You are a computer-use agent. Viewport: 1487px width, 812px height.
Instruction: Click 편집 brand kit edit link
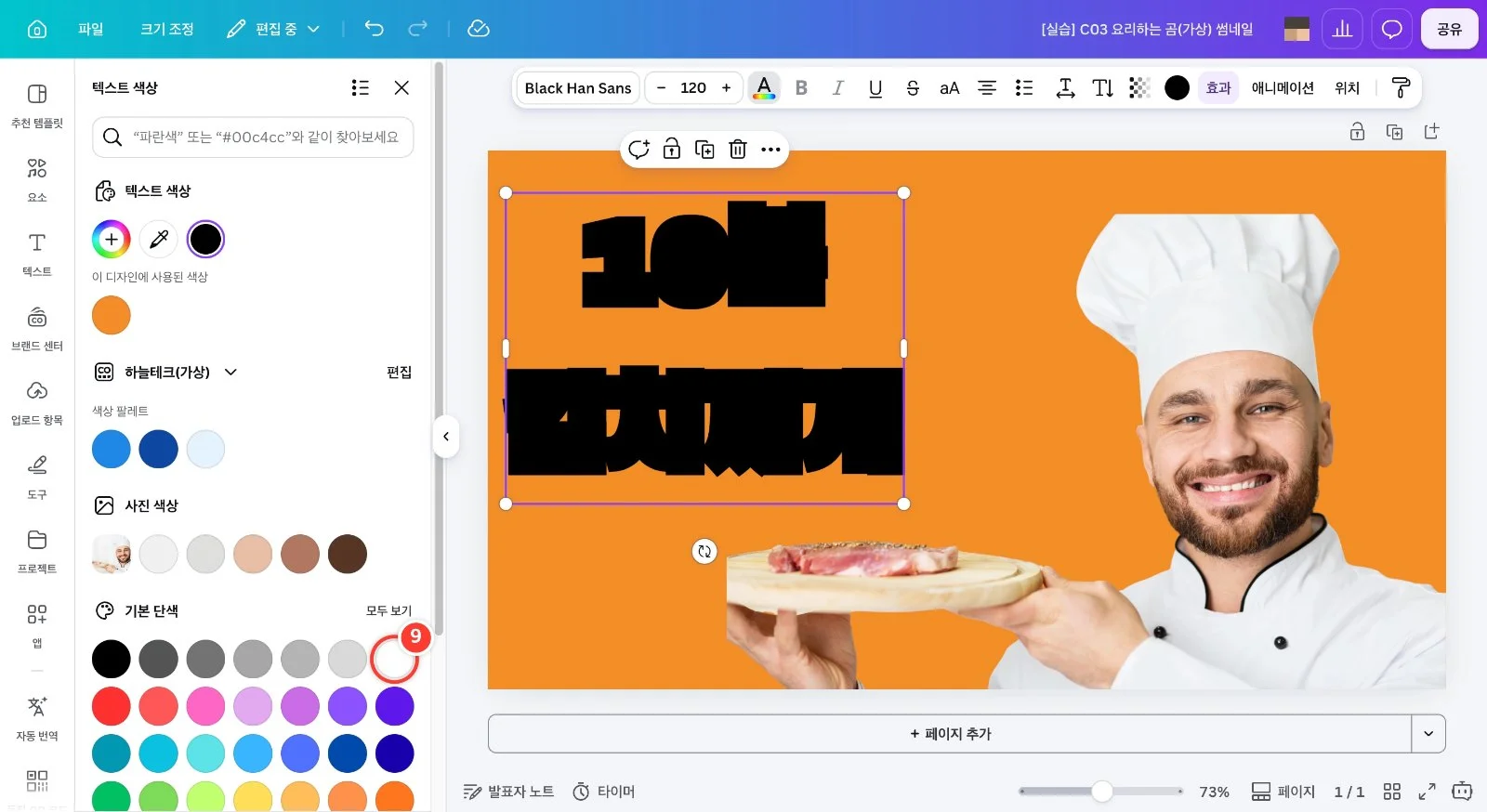[399, 372]
